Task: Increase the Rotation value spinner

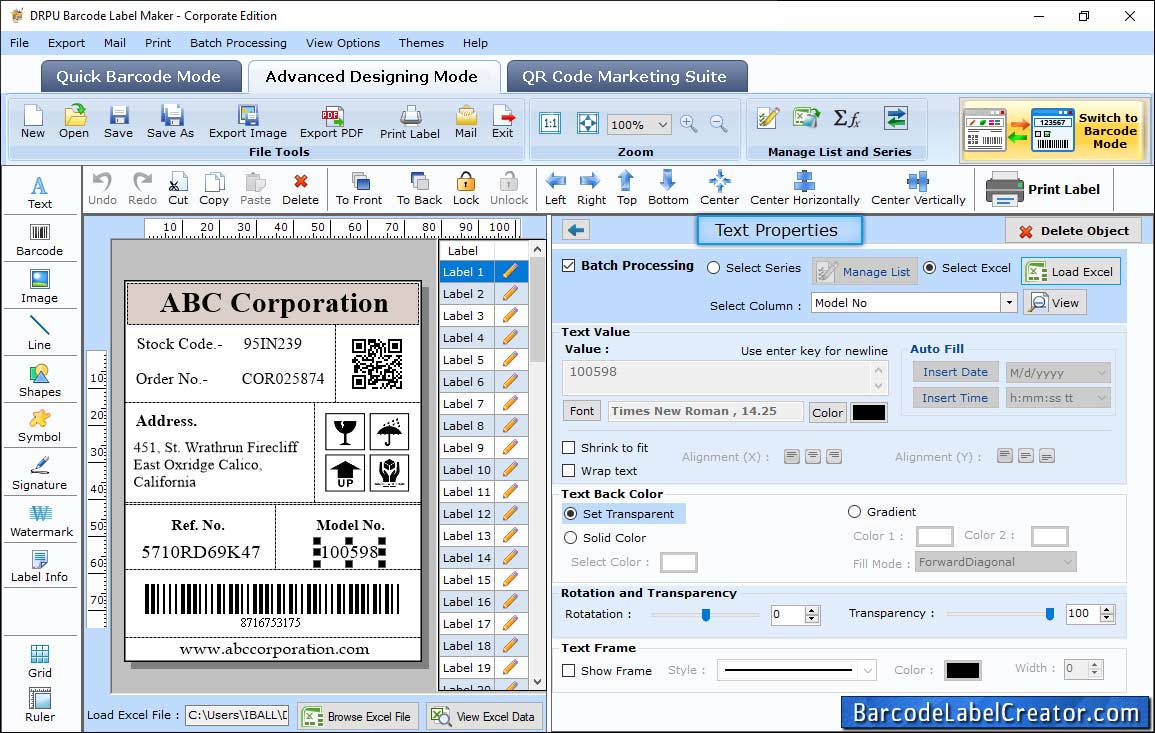Action: (x=812, y=610)
